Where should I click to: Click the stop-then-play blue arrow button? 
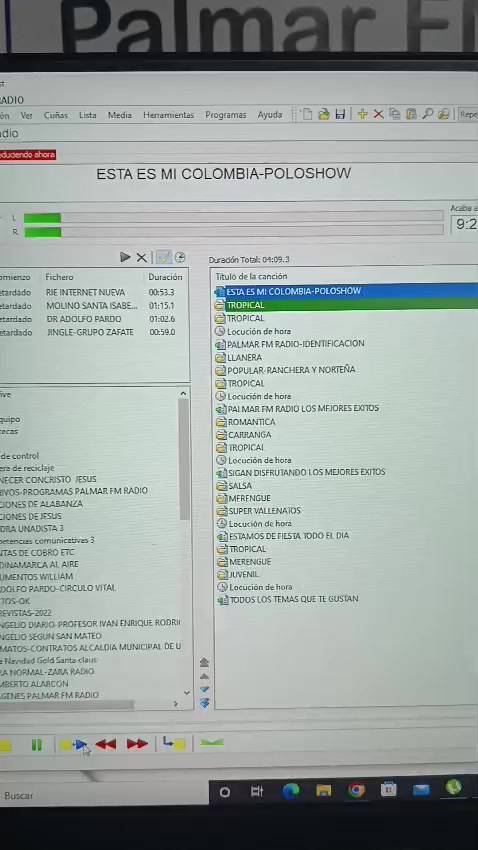pos(74,745)
